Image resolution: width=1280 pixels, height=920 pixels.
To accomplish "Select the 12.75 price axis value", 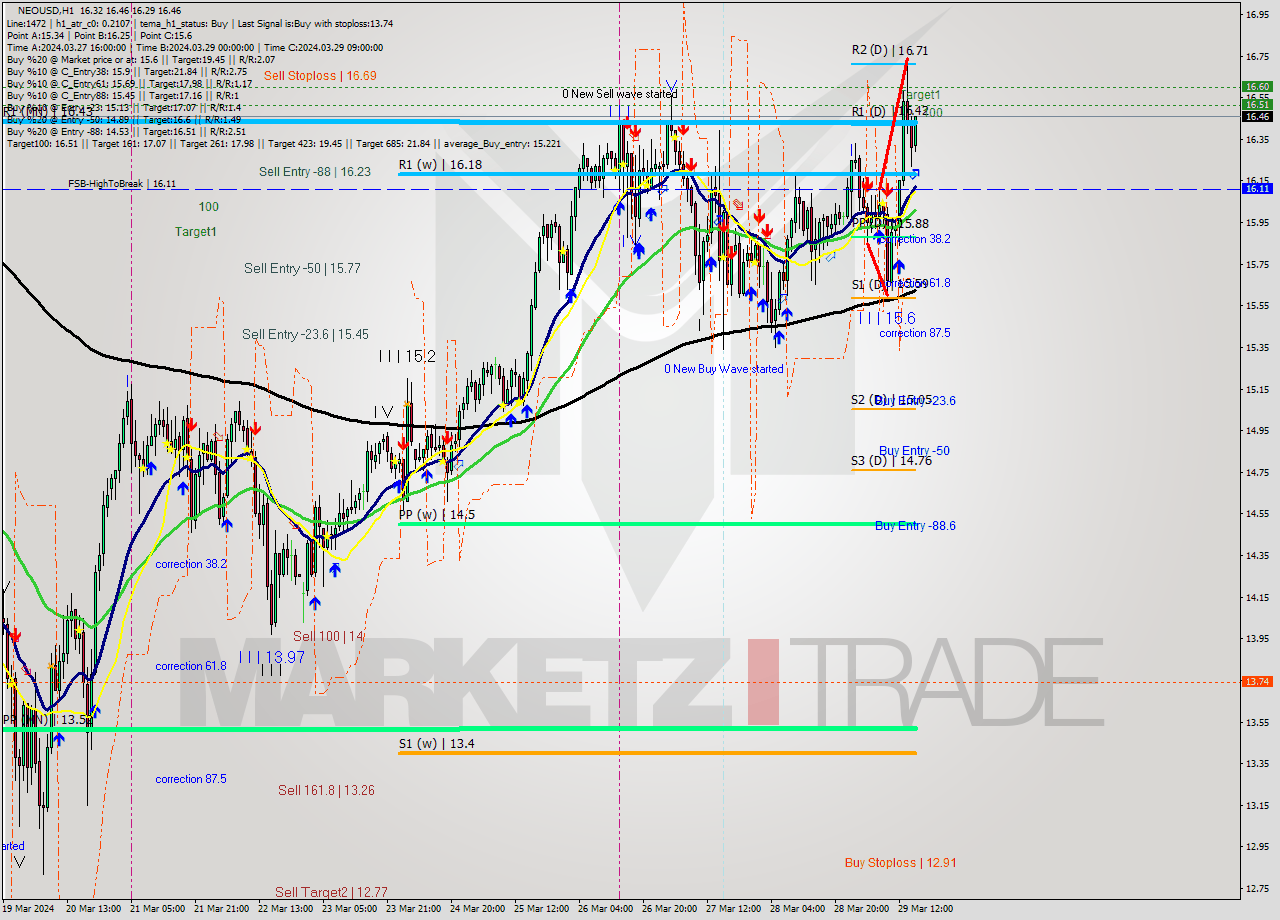I will coord(1256,888).
